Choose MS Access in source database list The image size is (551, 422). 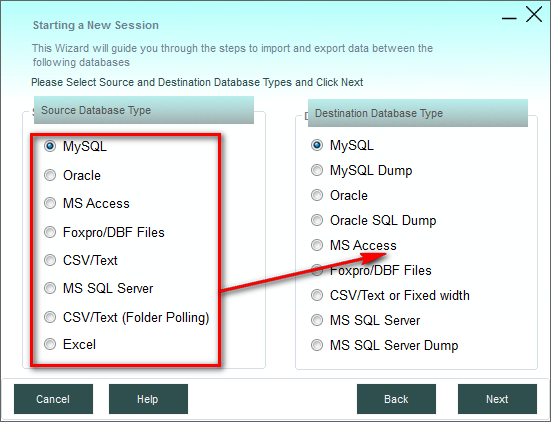pyautogui.click(x=50, y=203)
